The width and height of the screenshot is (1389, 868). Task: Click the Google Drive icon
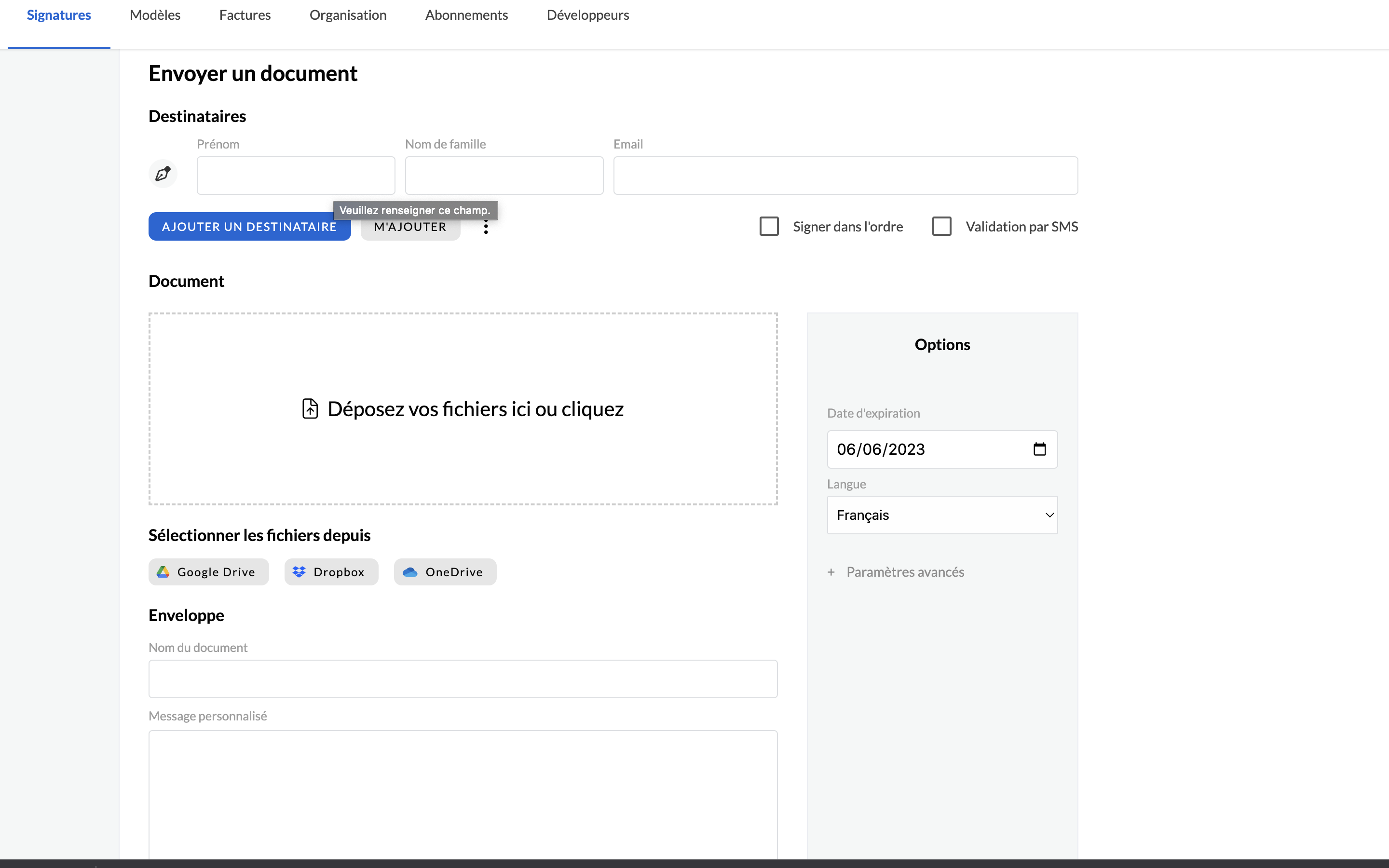coord(163,572)
